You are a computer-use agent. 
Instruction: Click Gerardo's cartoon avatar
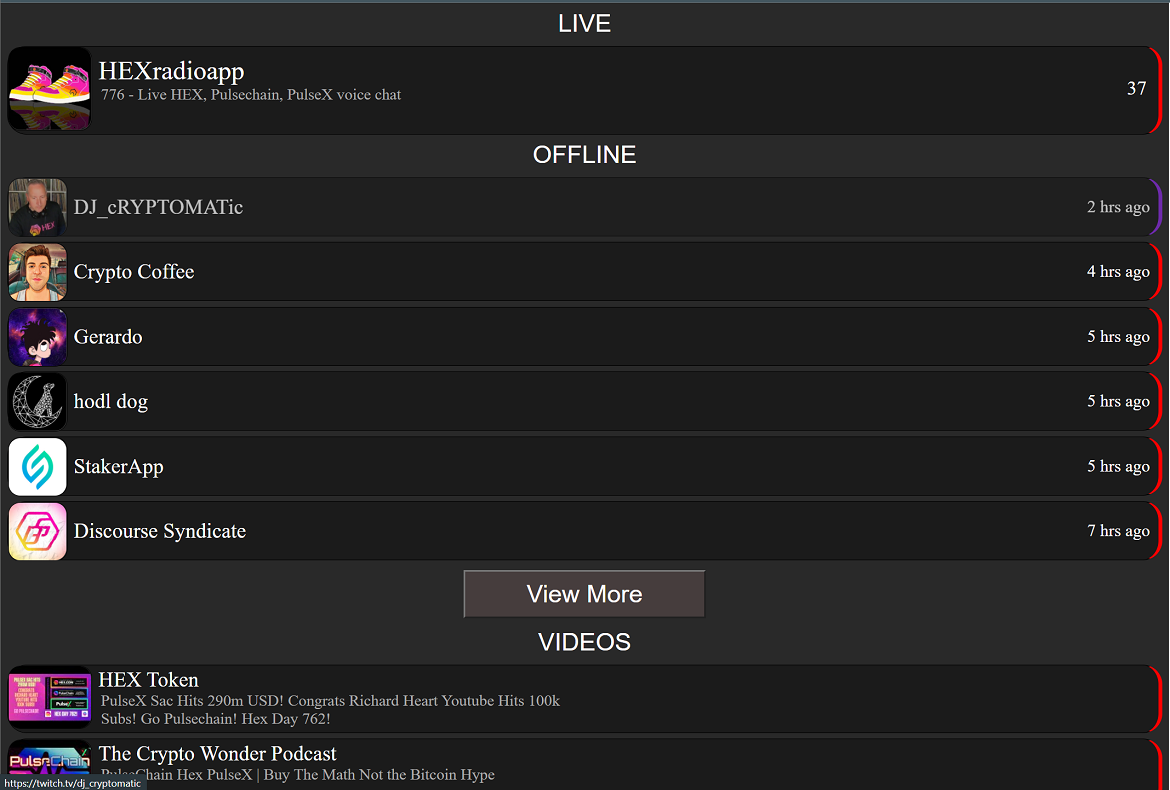(37, 337)
